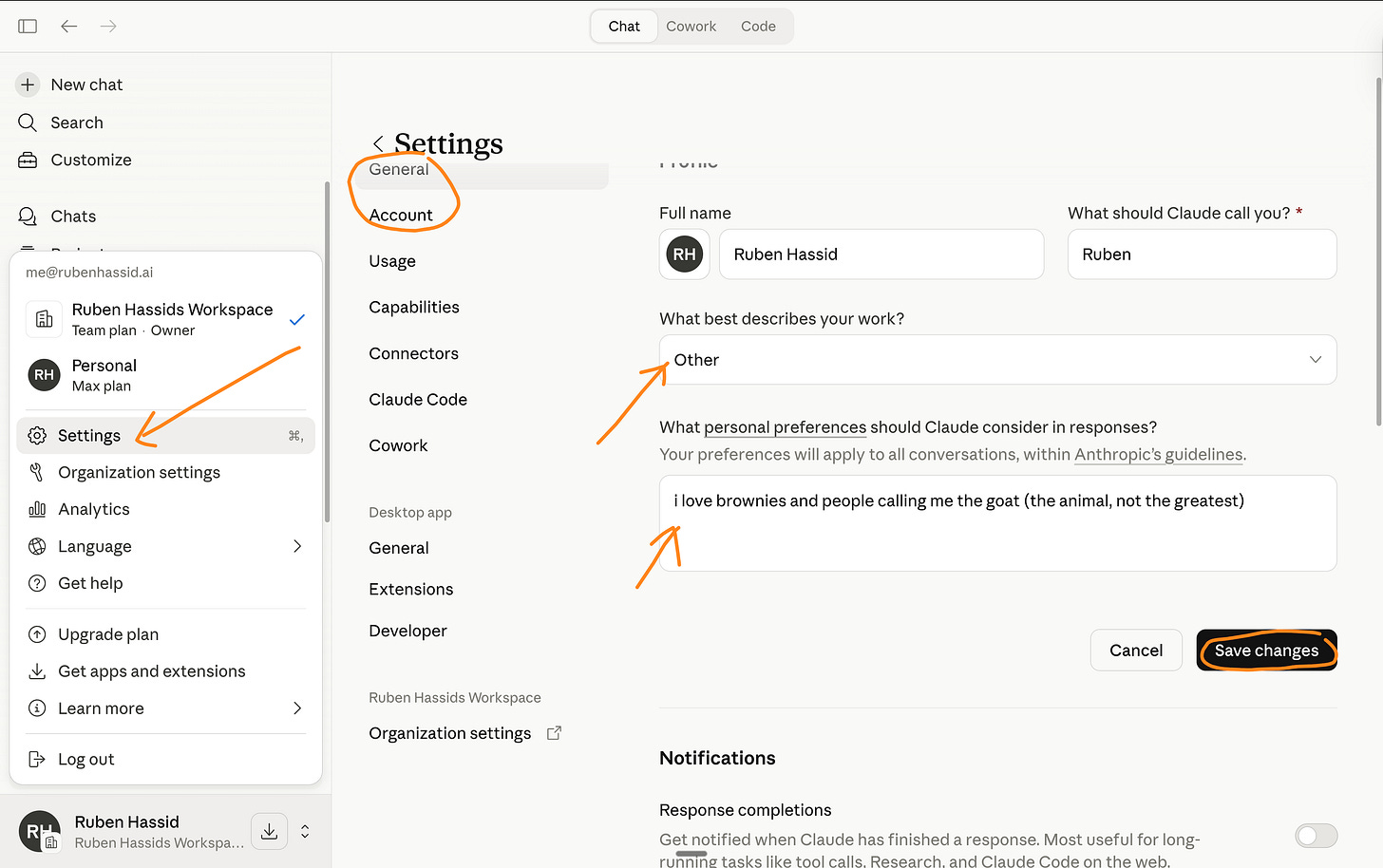This screenshot has width=1383, height=868.
Task: Open the Account settings section
Action: pyautogui.click(x=401, y=216)
